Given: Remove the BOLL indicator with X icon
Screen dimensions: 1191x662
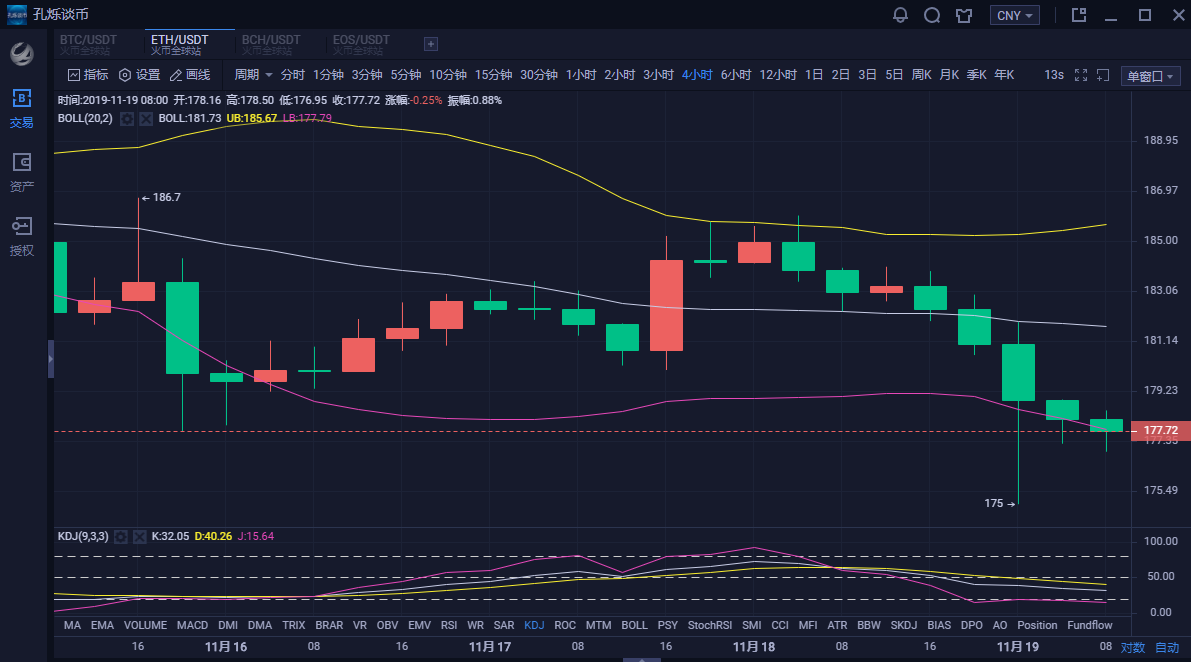Looking at the screenshot, I should (x=146, y=118).
